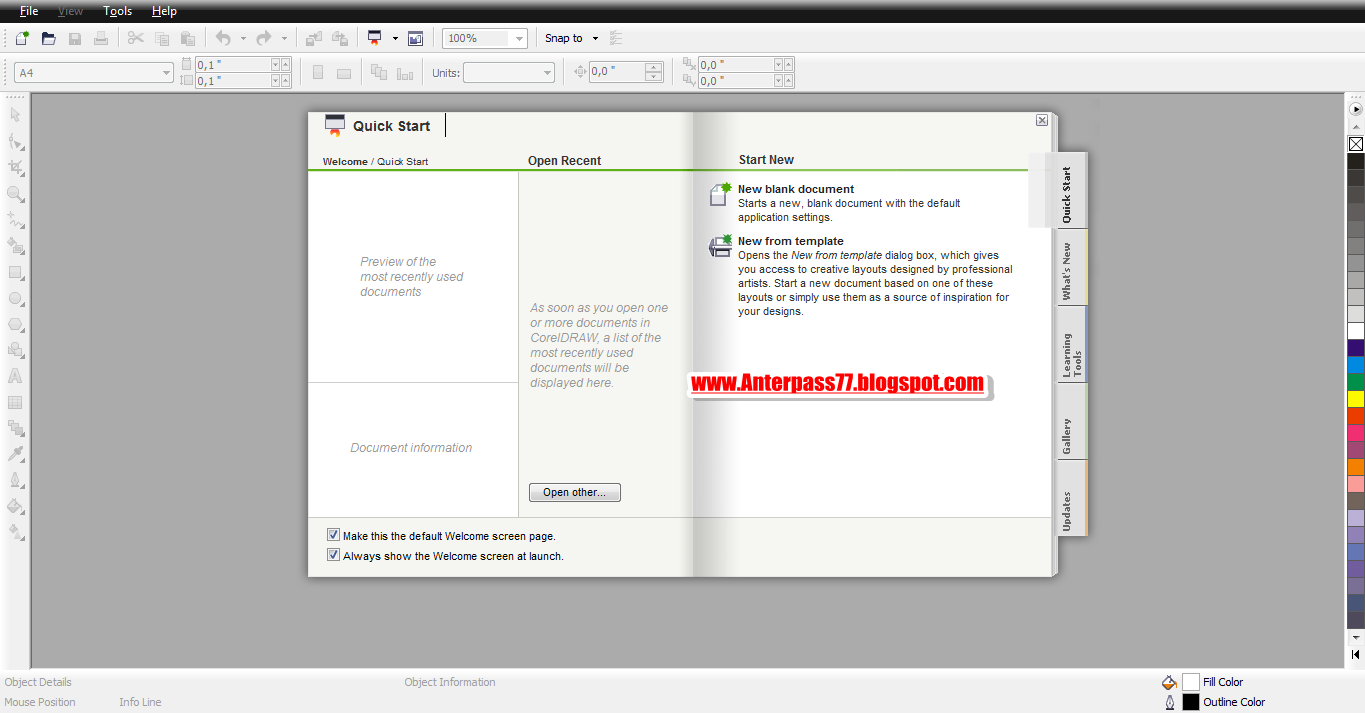Image resolution: width=1365 pixels, height=713 pixels.
Task: Click the Options icon beside Snap to
Action: coord(616,38)
